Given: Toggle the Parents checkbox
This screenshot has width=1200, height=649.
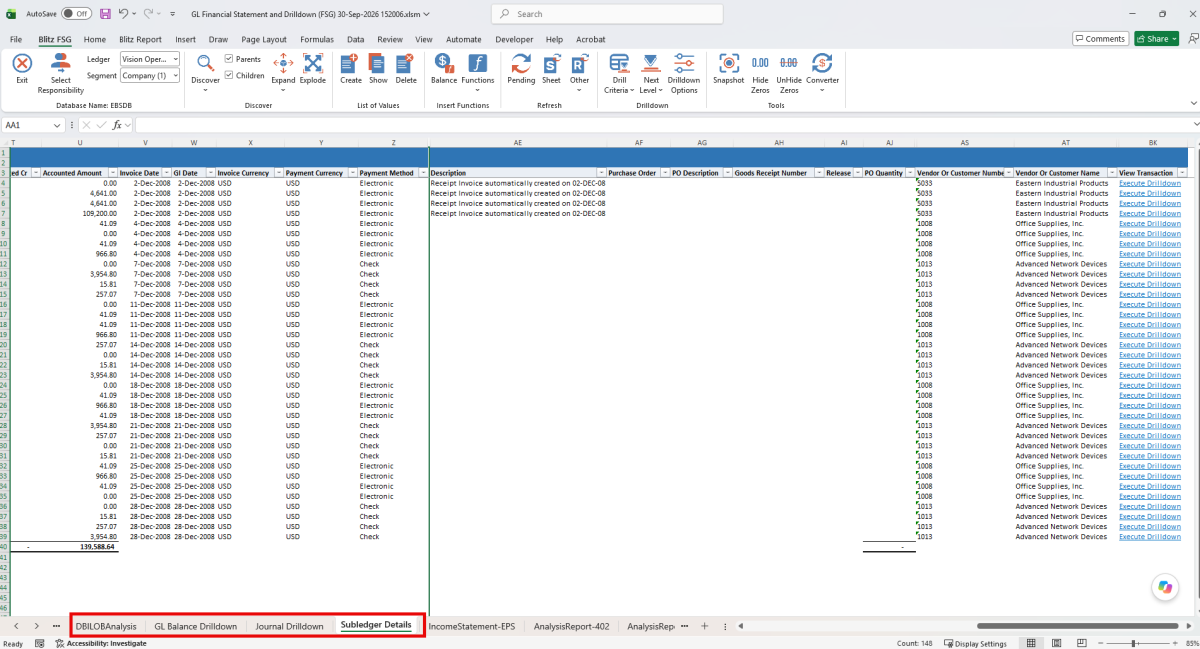Looking at the screenshot, I should coord(229,59).
